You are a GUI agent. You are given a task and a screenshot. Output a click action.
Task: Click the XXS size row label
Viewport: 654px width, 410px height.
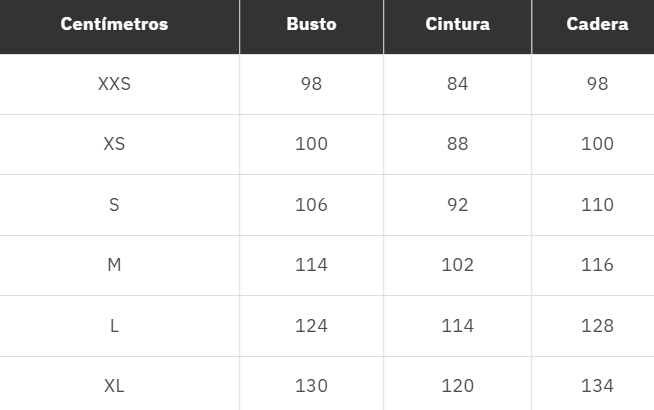[114, 84]
